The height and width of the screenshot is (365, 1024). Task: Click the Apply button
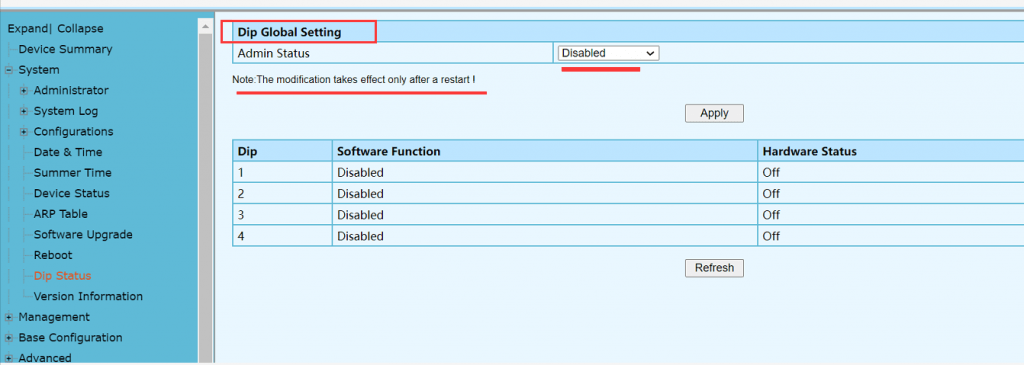point(714,113)
